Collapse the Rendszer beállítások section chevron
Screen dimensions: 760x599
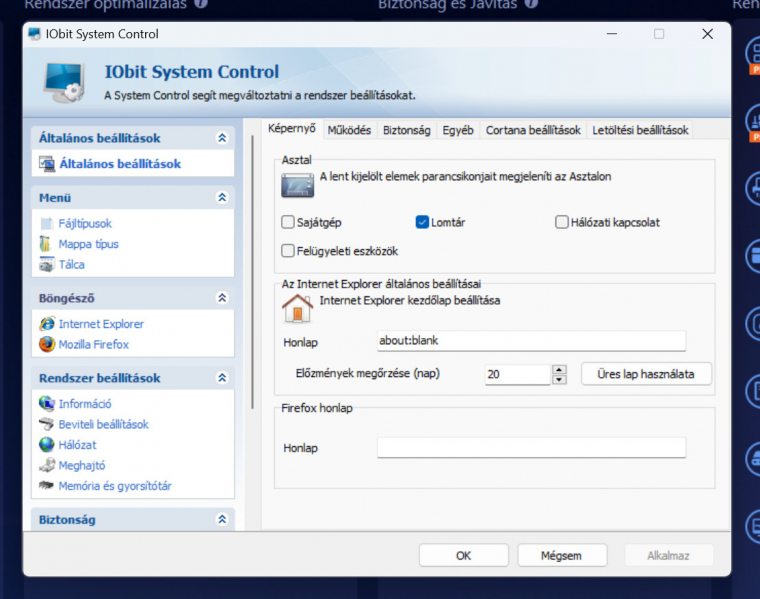pos(222,378)
